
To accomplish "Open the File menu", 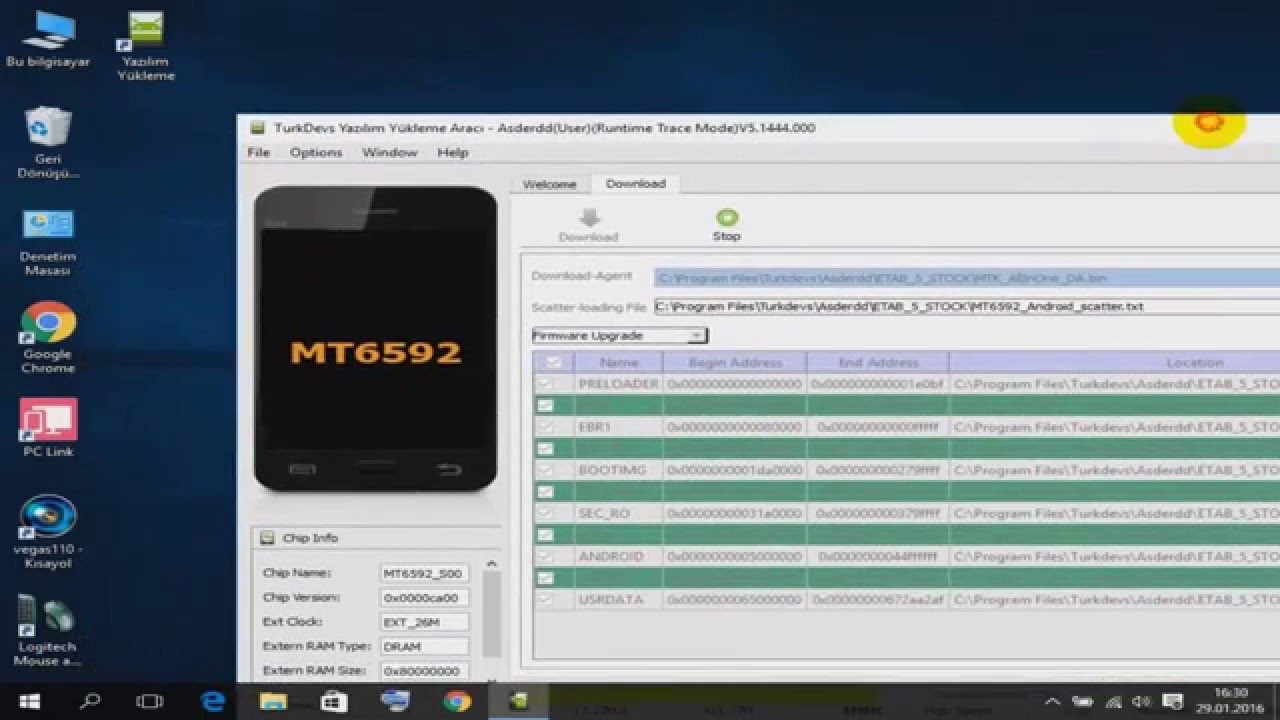I will pos(258,153).
